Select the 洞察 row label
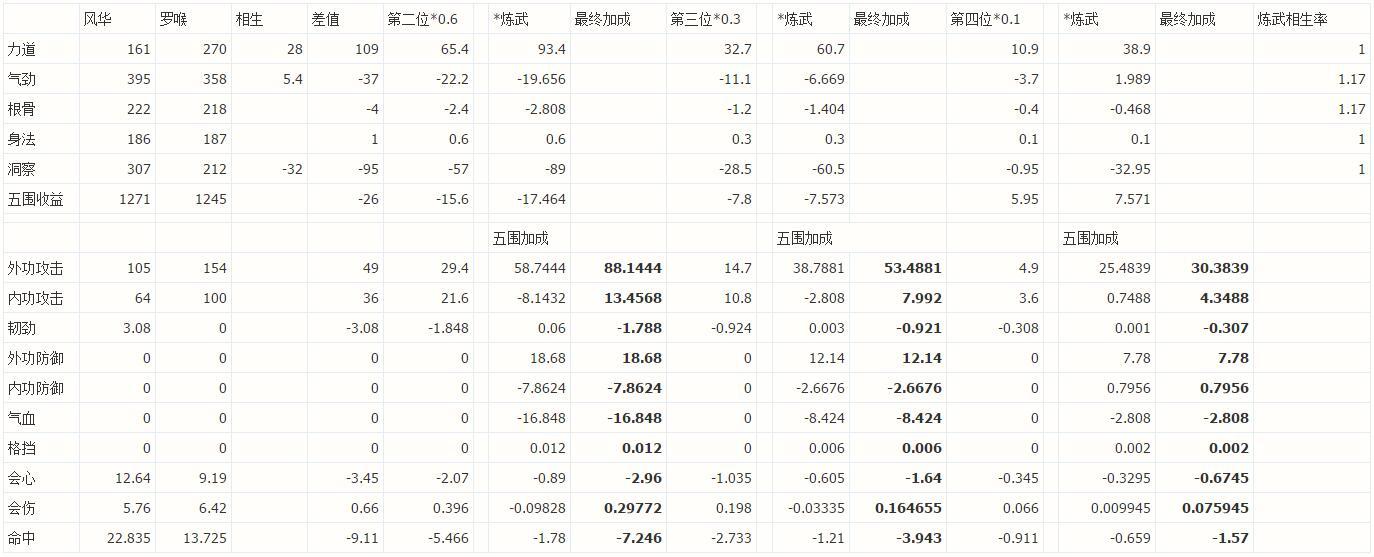This screenshot has height=557, width=1374. pyautogui.click(x=22, y=169)
